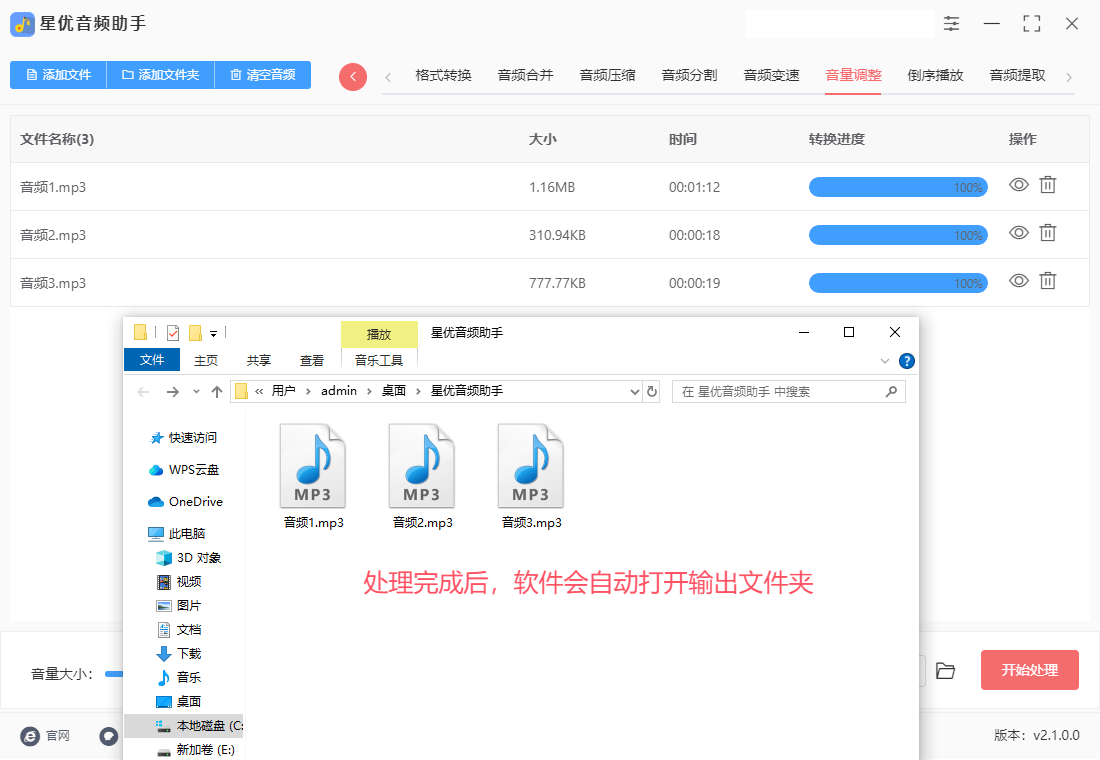Open the output folder icon near 开始处理
The width and height of the screenshot is (1100, 760).
945,671
